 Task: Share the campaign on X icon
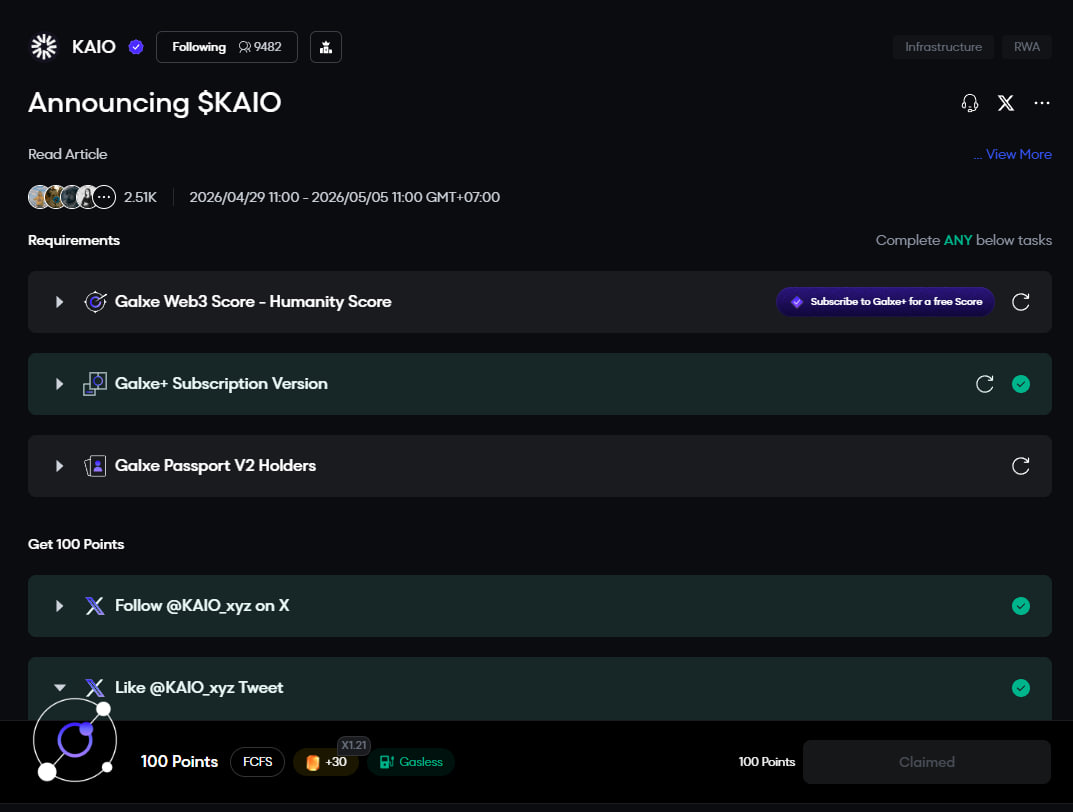[1005, 103]
